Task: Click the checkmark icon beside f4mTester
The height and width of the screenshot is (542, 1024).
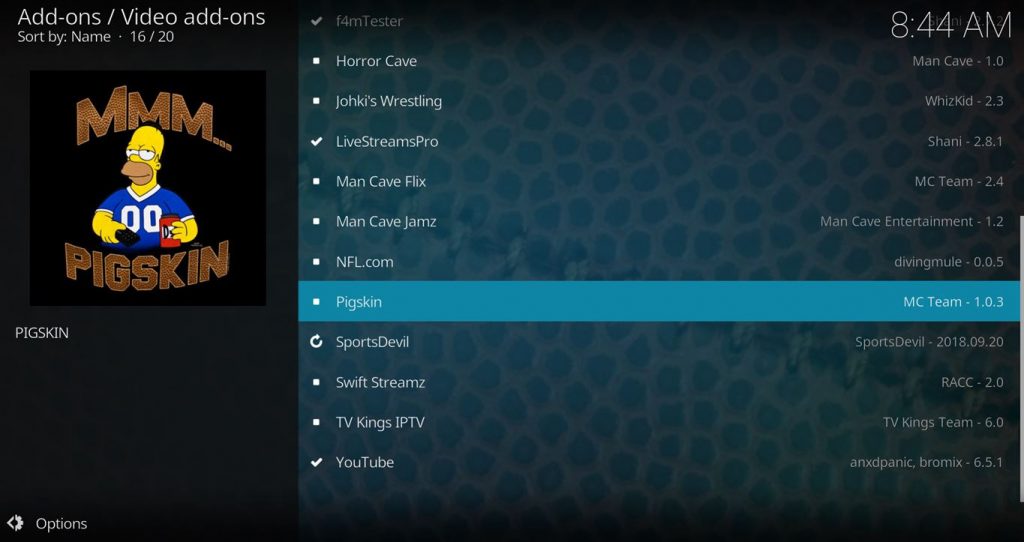Action: (317, 21)
